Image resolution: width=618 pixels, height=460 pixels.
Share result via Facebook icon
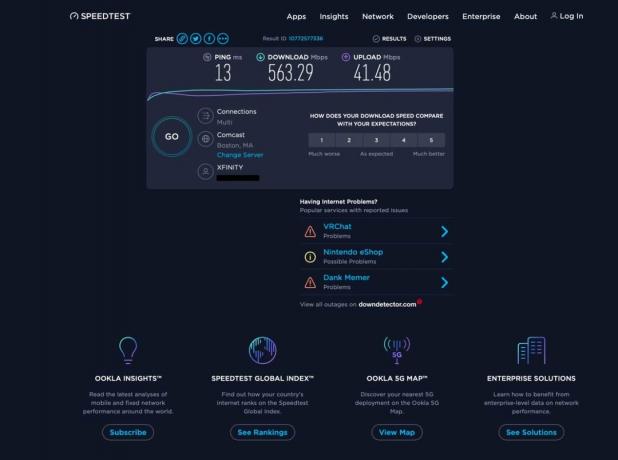pos(209,39)
